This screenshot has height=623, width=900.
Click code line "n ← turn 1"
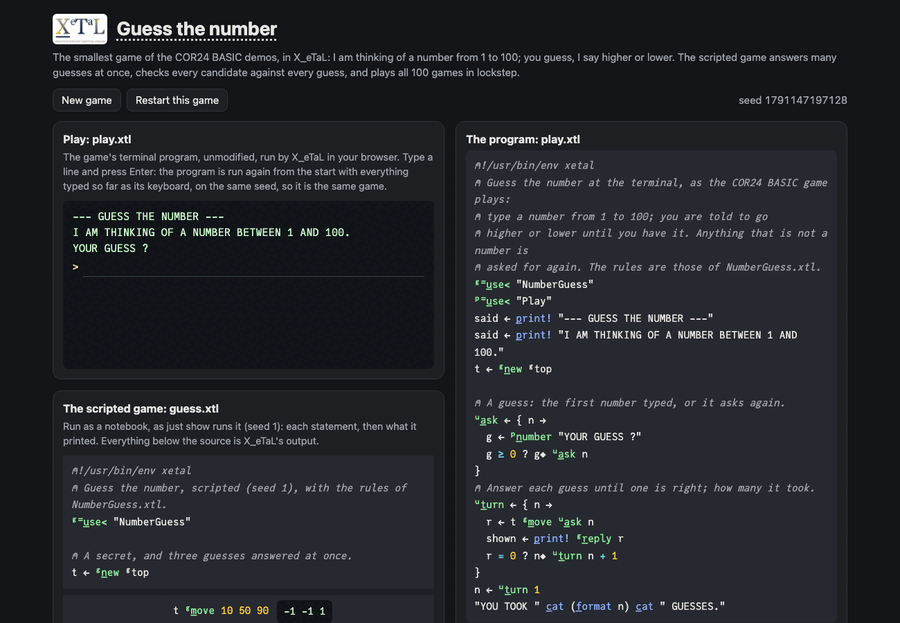pyautogui.click(x=507, y=590)
